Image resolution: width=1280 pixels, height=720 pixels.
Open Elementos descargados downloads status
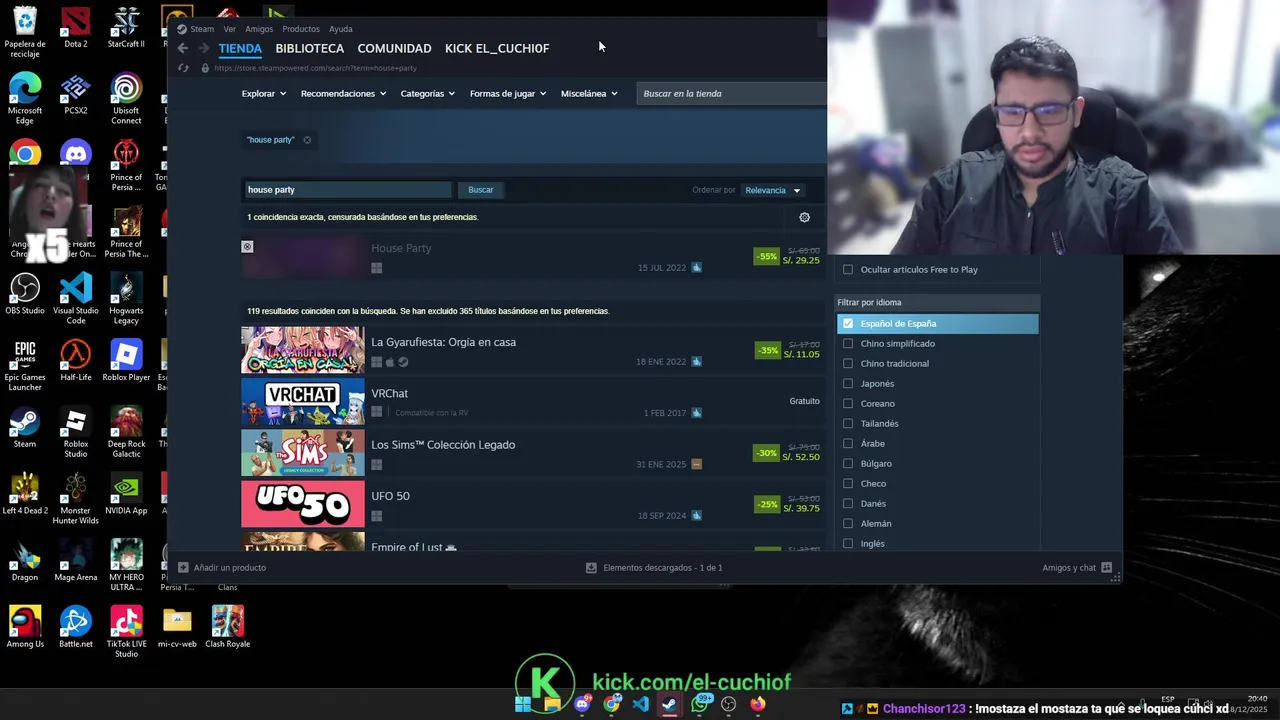click(x=654, y=568)
